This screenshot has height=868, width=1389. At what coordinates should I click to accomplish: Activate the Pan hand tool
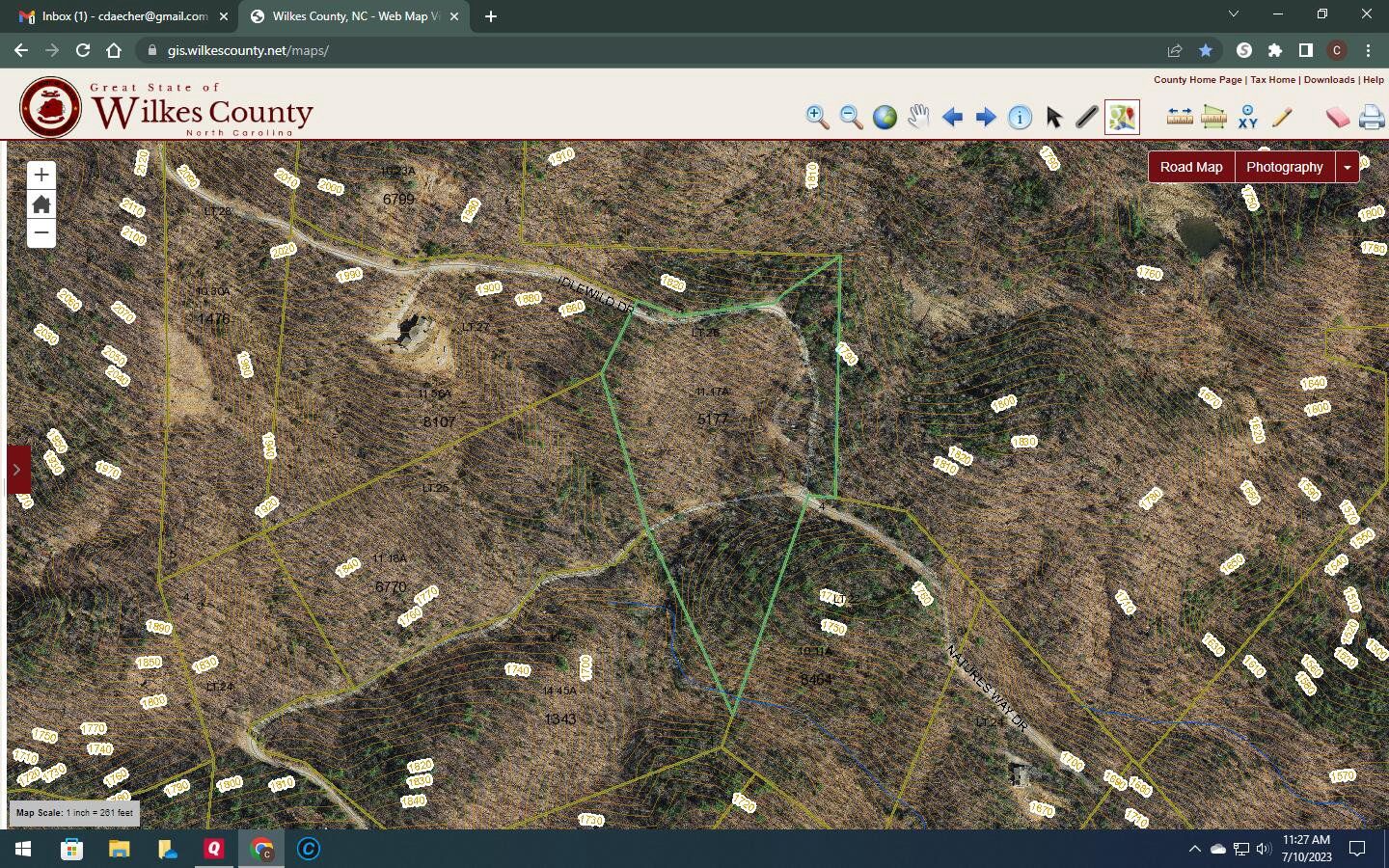[918, 117]
